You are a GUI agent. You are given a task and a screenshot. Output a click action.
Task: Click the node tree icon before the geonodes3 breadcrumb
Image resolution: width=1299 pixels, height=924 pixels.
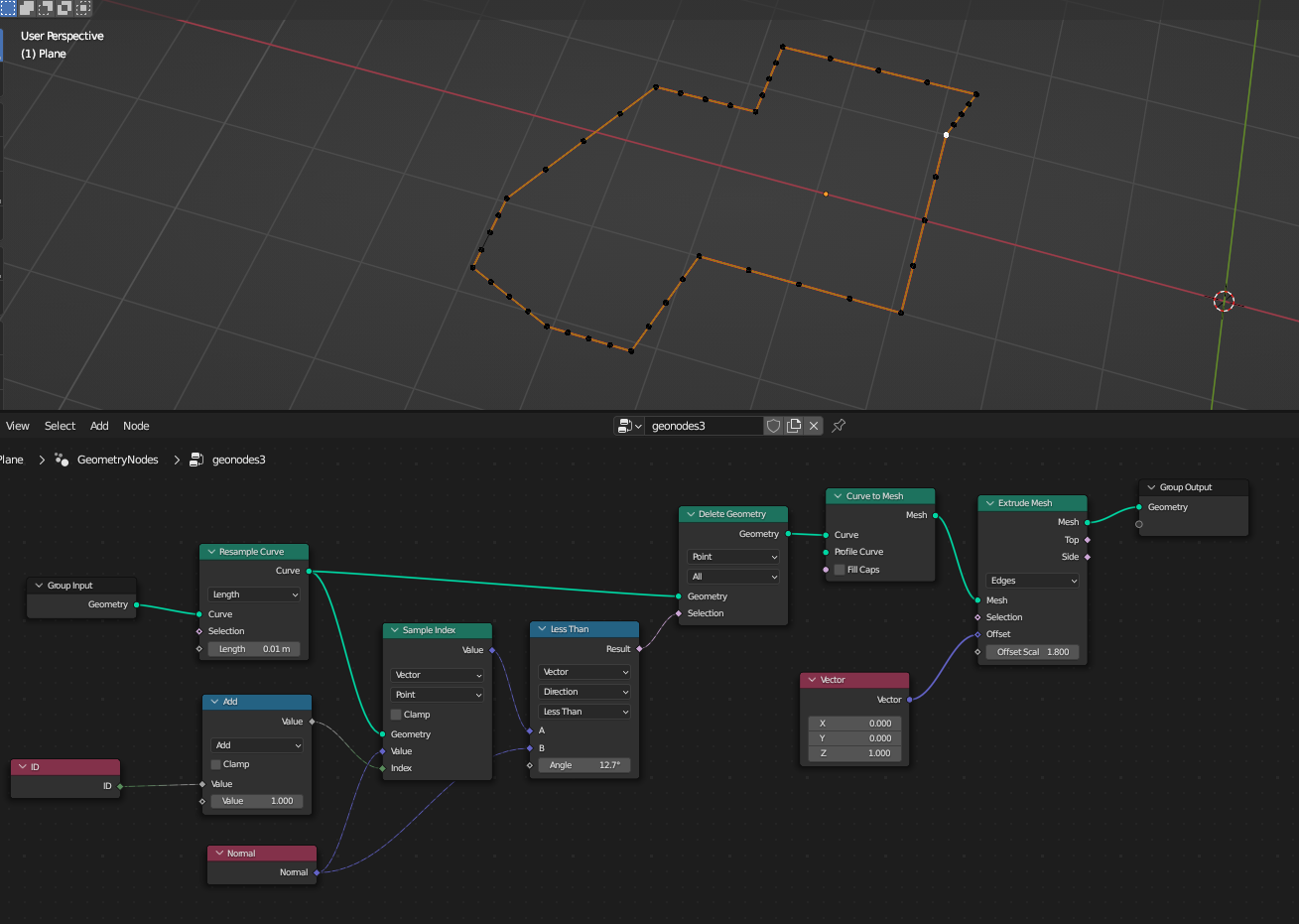pyautogui.click(x=196, y=460)
